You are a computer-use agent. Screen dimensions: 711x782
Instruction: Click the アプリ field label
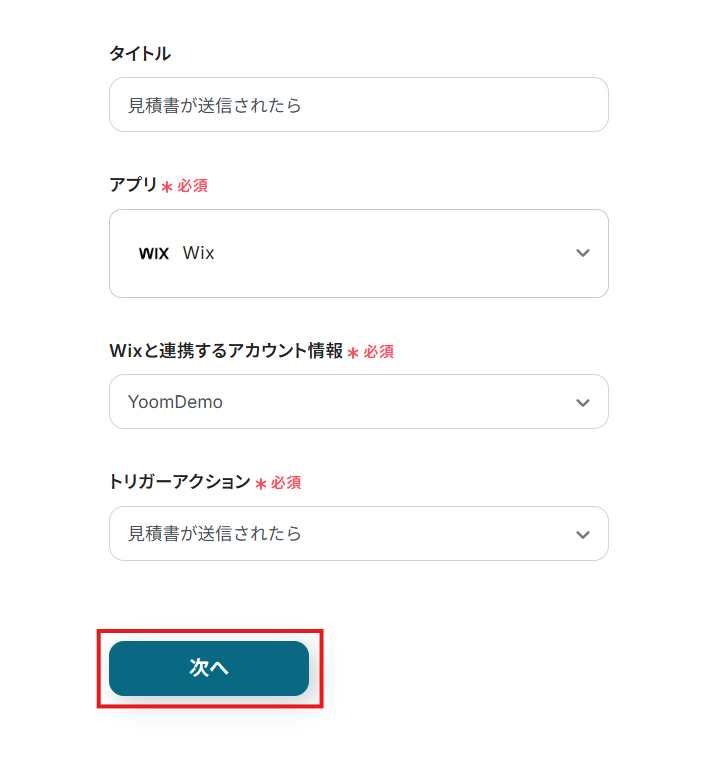(133, 185)
